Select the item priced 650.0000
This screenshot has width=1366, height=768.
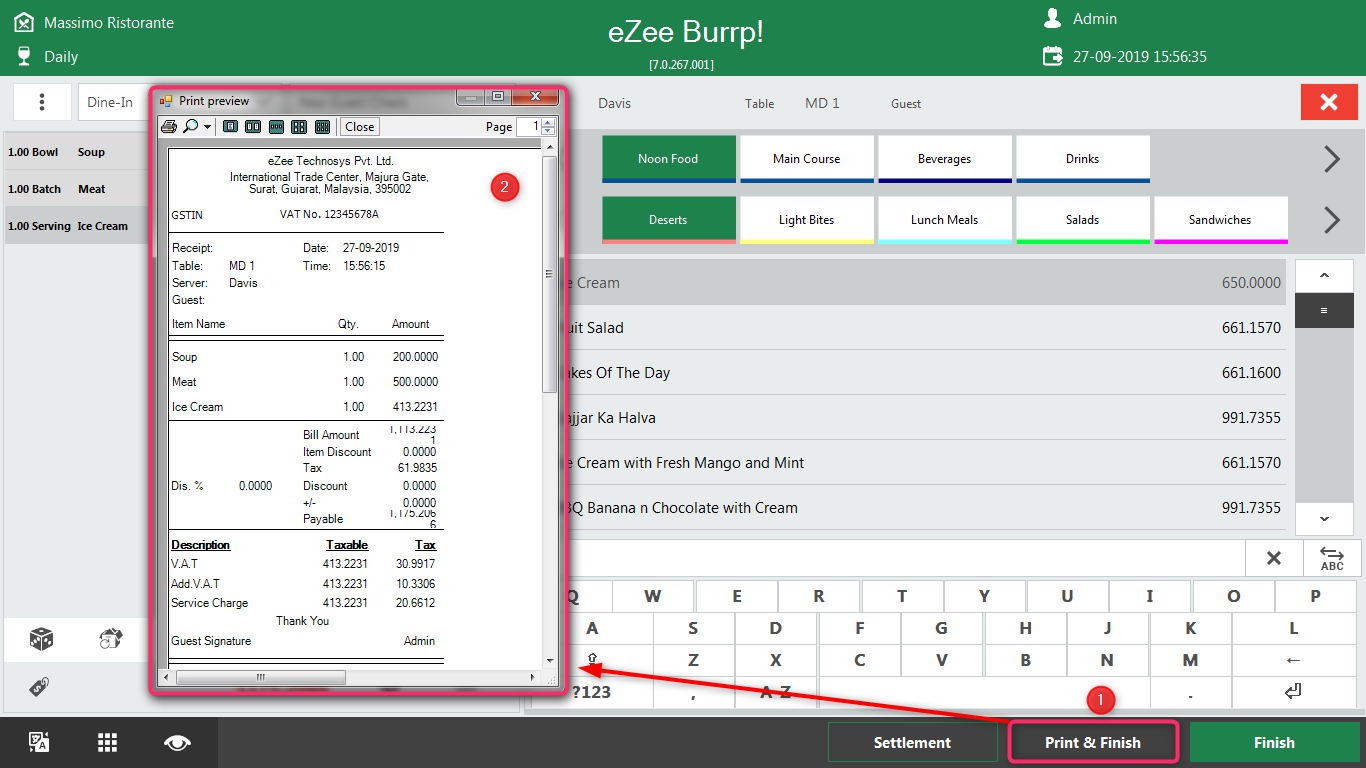926,283
